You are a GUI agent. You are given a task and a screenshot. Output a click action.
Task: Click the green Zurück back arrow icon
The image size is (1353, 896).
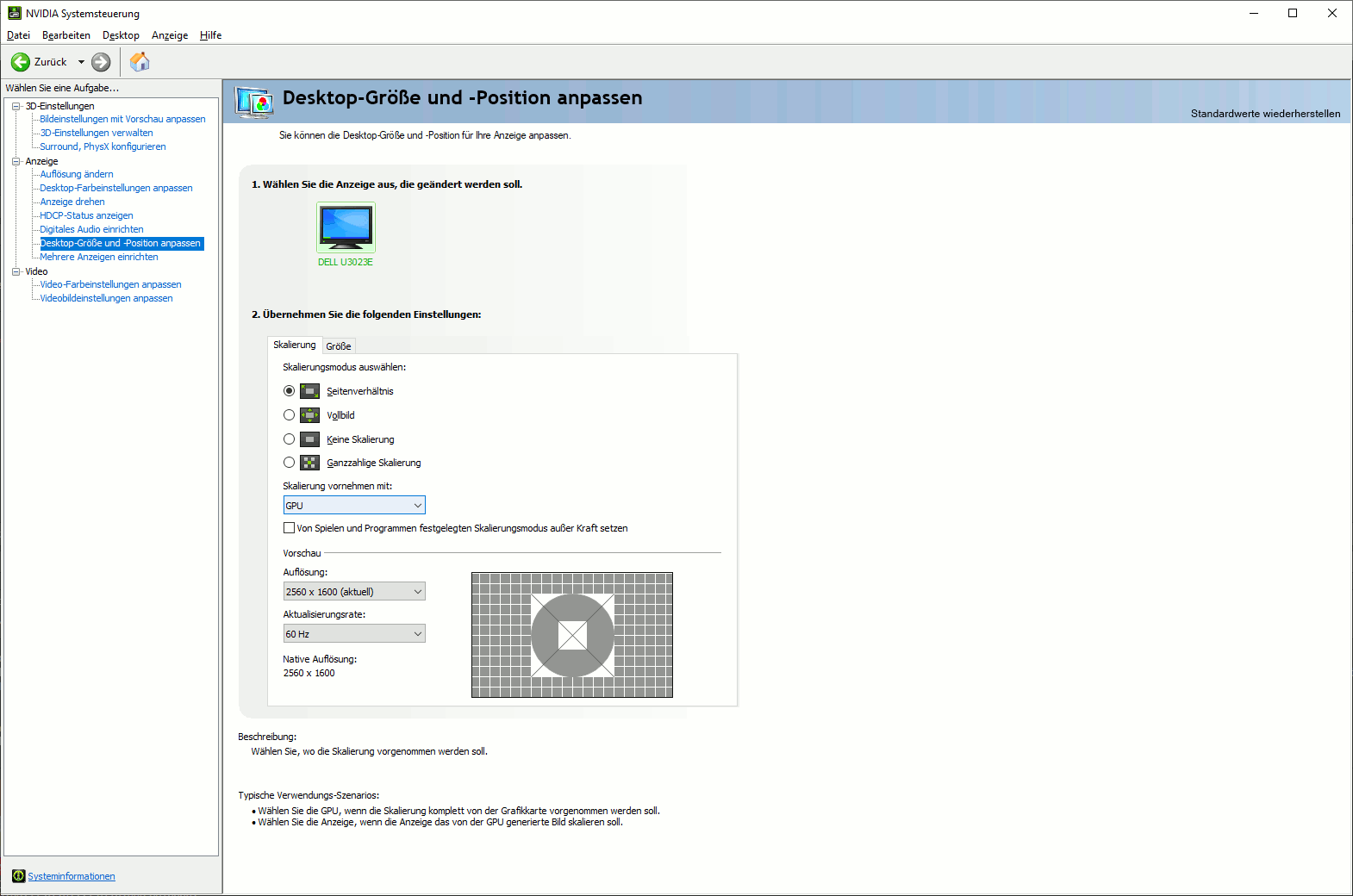tap(21, 62)
